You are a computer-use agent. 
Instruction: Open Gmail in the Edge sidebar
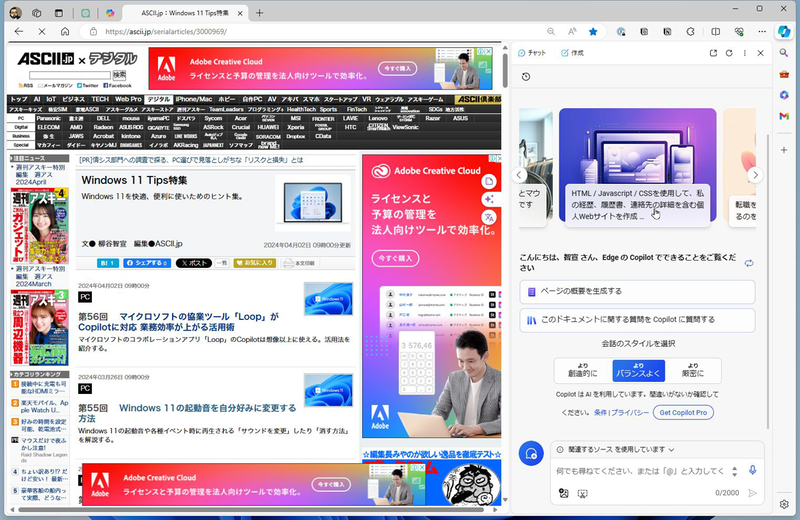(x=784, y=116)
